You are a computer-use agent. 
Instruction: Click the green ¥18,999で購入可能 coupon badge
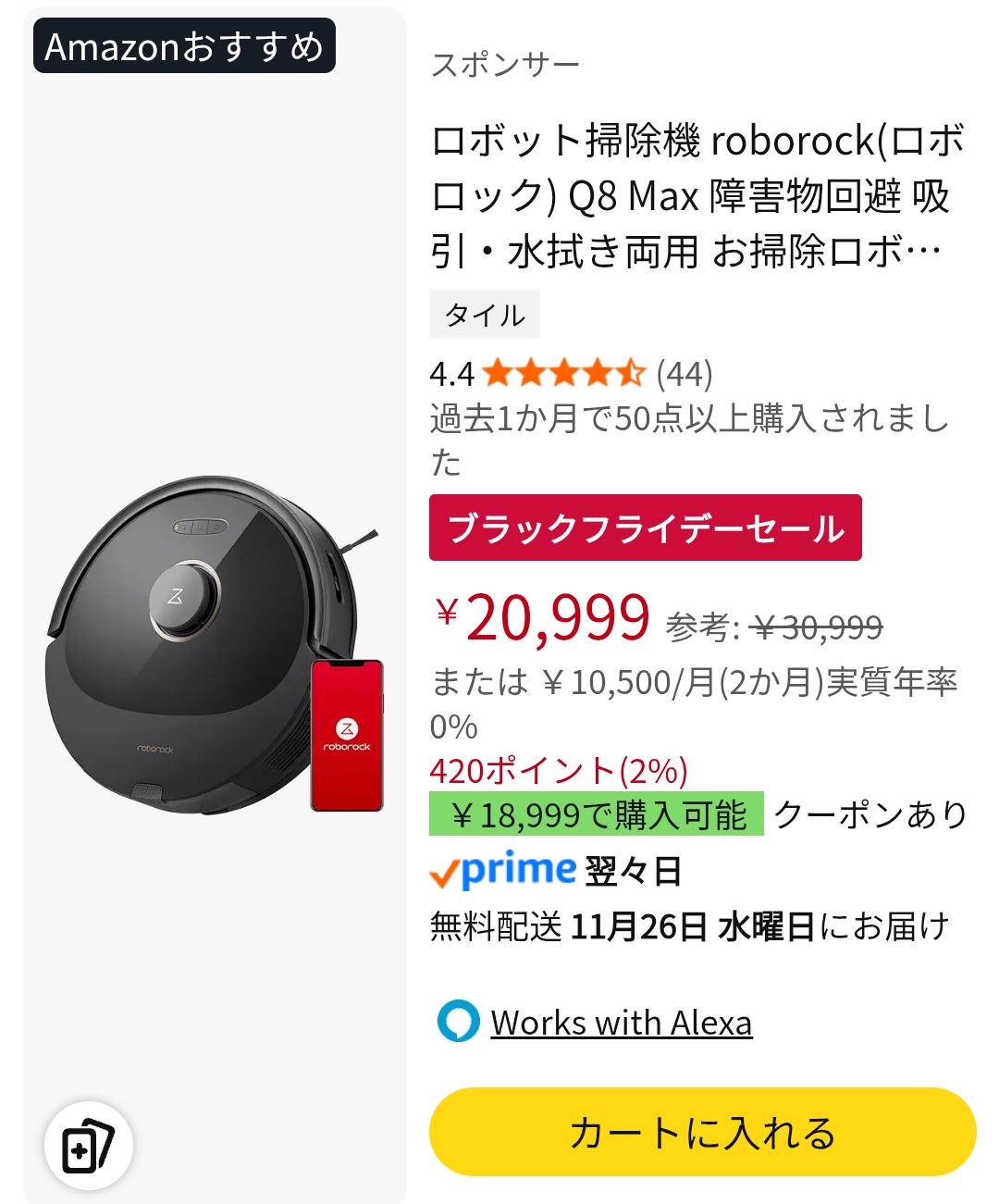click(597, 814)
